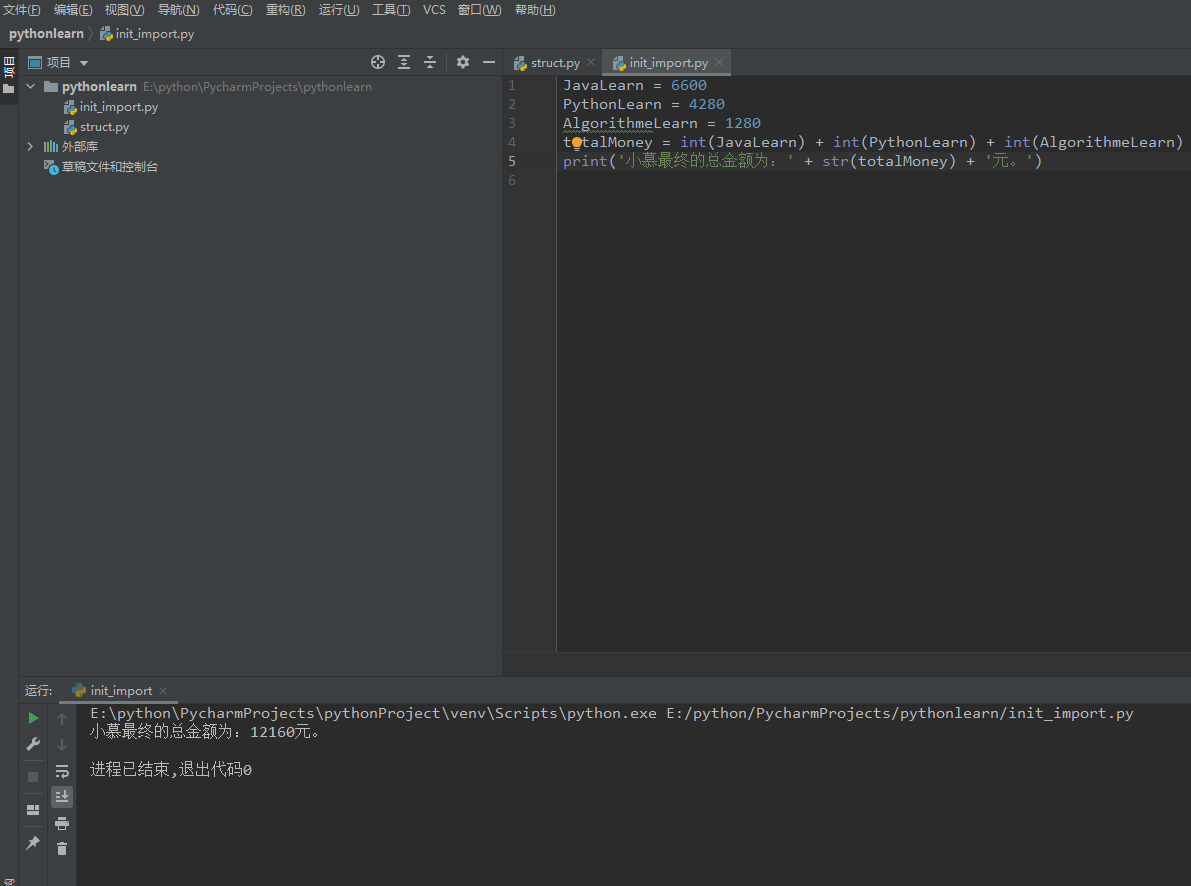Viewport: 1191px width, 886px height.
Task: Open the 项目 view dropdown
Action: point(84,63)
